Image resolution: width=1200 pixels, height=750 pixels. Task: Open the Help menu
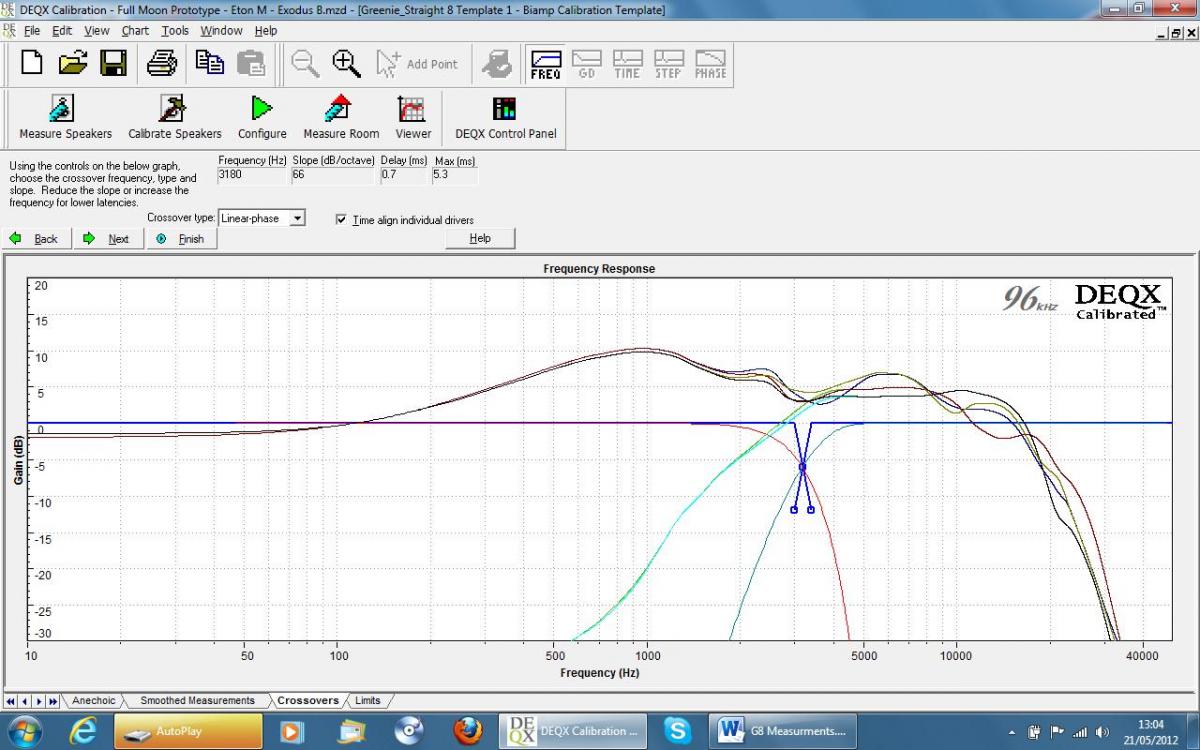point(266,31)
